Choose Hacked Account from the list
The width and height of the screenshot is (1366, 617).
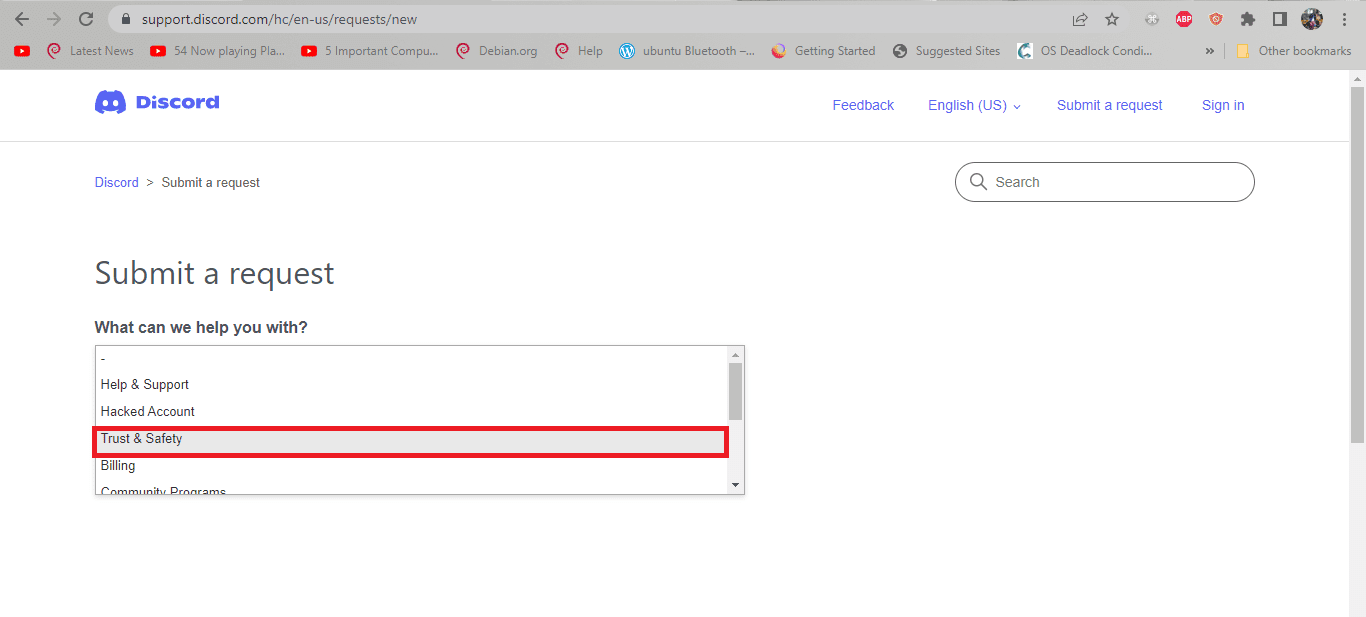coord(148,411)
